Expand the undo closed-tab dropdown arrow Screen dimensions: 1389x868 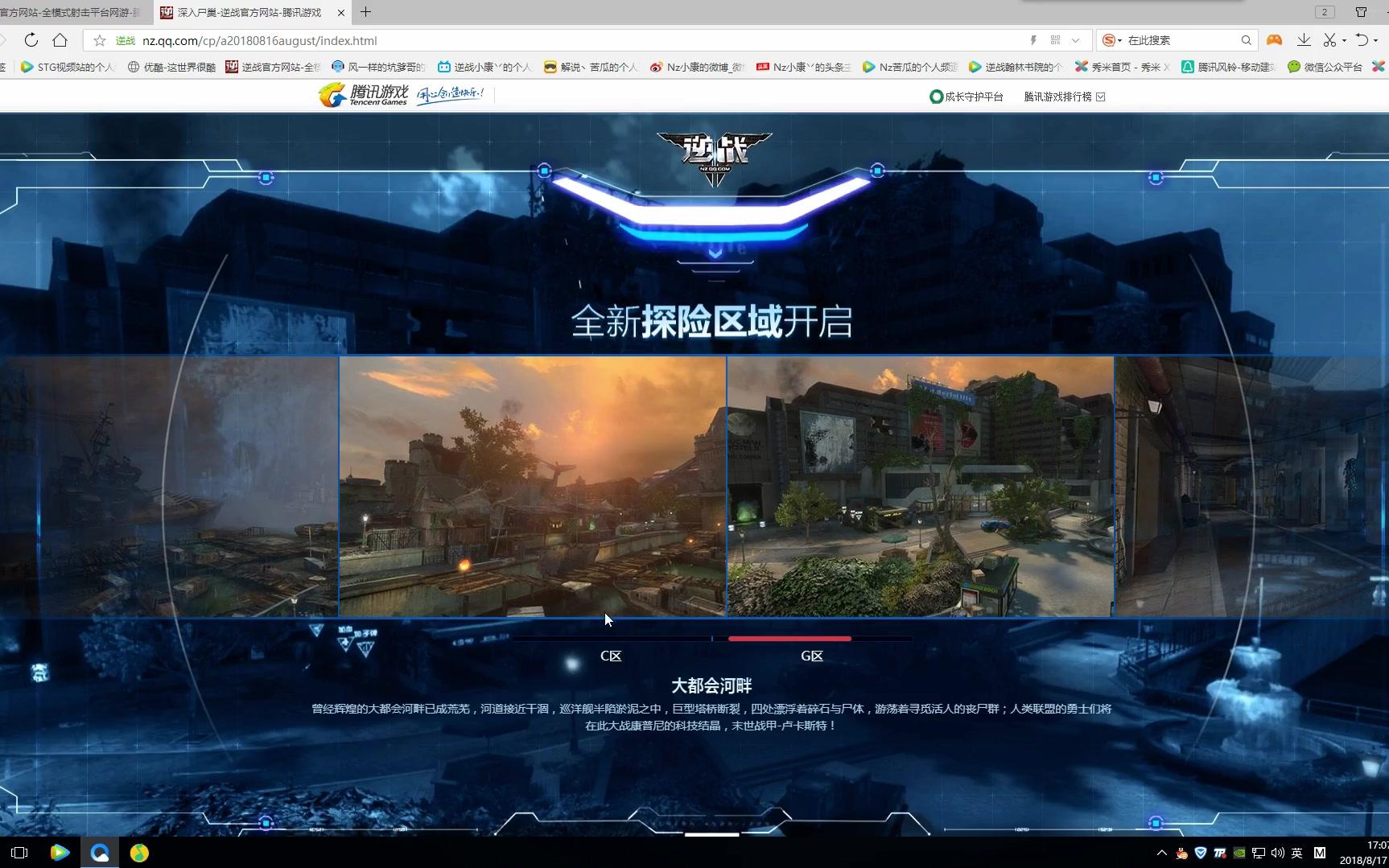(x=1376, y=41)
